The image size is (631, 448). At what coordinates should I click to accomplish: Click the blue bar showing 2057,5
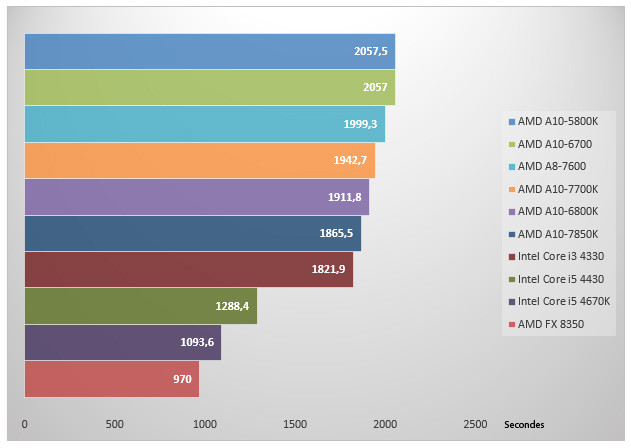[210, 52]
